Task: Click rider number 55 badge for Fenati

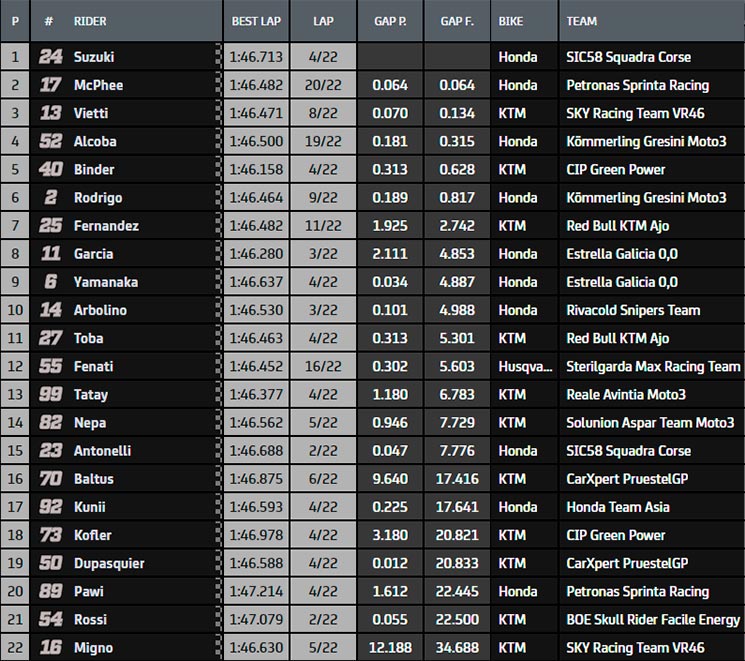Action: 50,366
